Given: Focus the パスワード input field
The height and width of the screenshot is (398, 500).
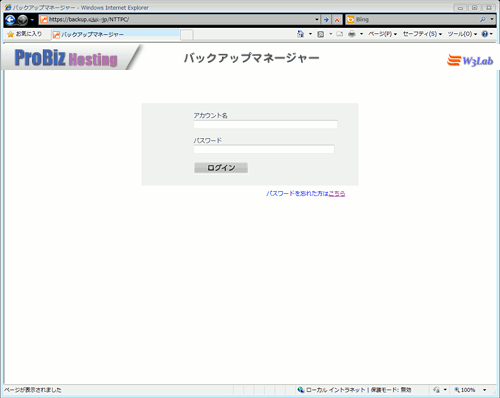Looking at the screenshot, I should 264,149.
